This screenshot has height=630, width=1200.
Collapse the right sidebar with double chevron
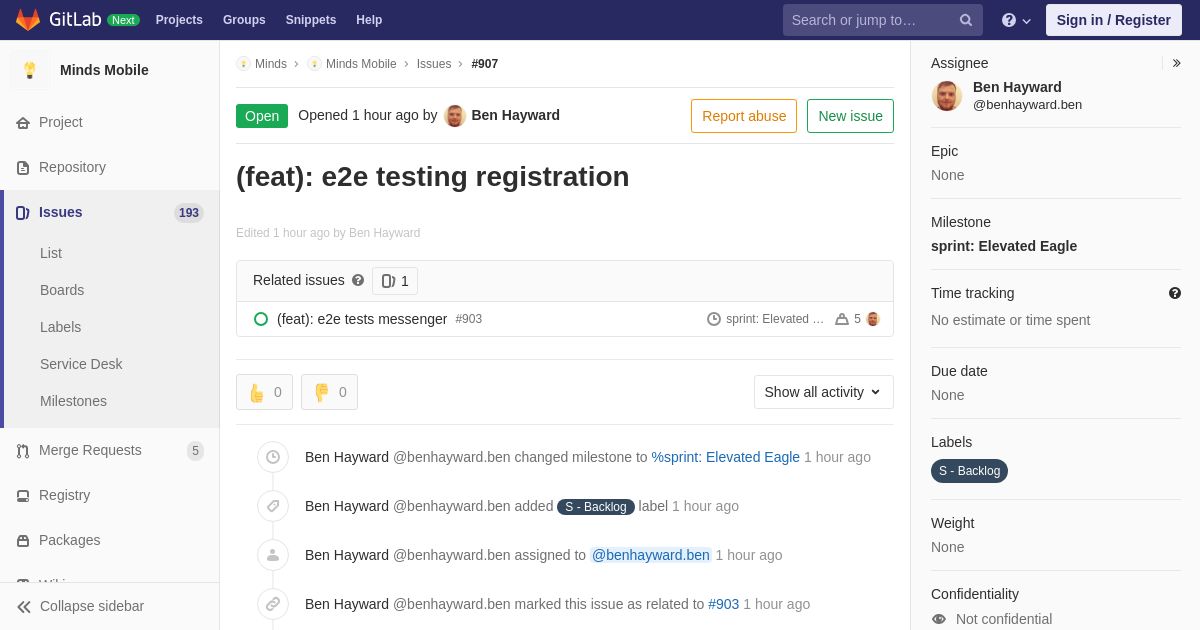1176,63
